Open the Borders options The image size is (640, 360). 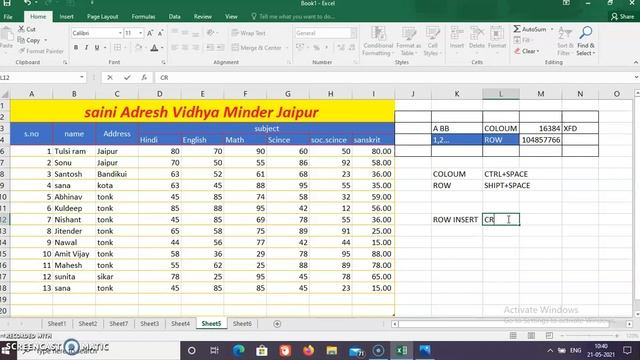point(118,48)
